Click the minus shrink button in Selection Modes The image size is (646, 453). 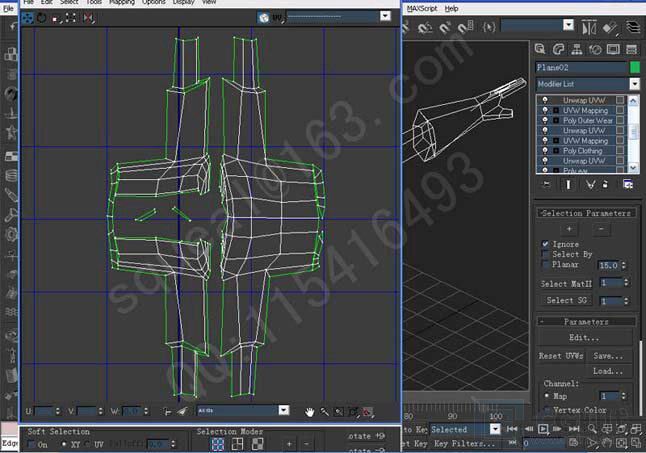pyautogui.click(x=306, y=444)
